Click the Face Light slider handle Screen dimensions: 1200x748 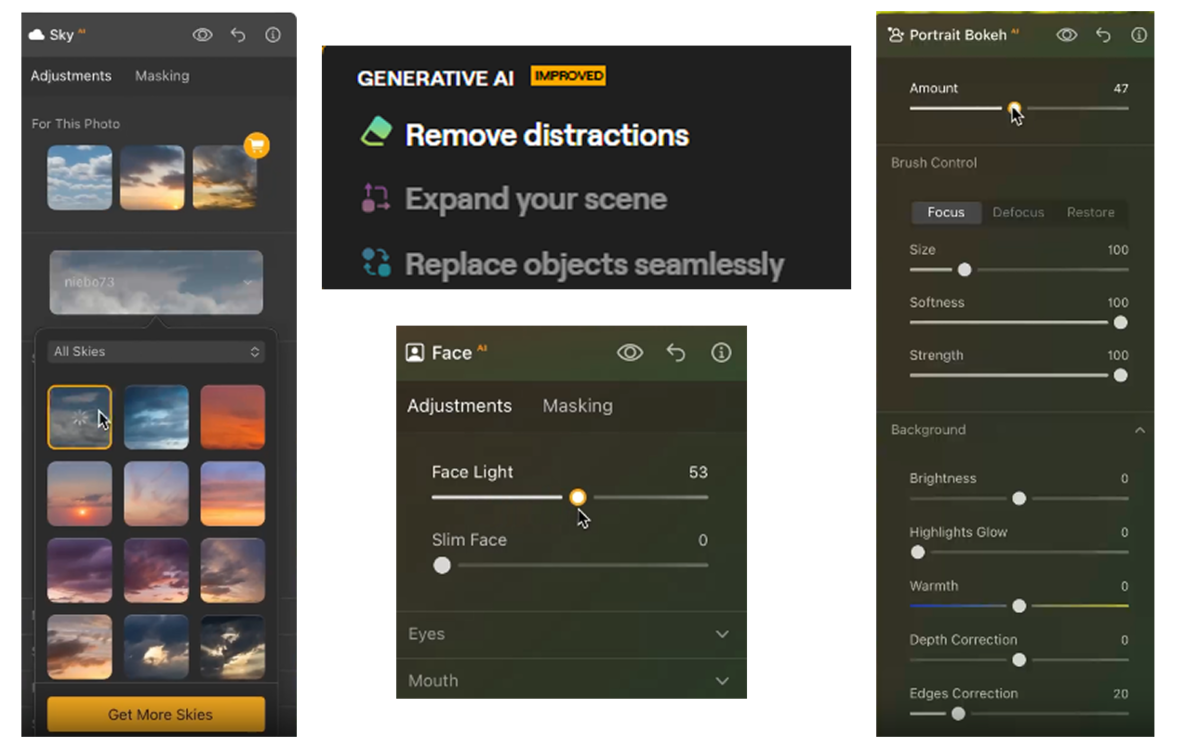tap(577, 497)
